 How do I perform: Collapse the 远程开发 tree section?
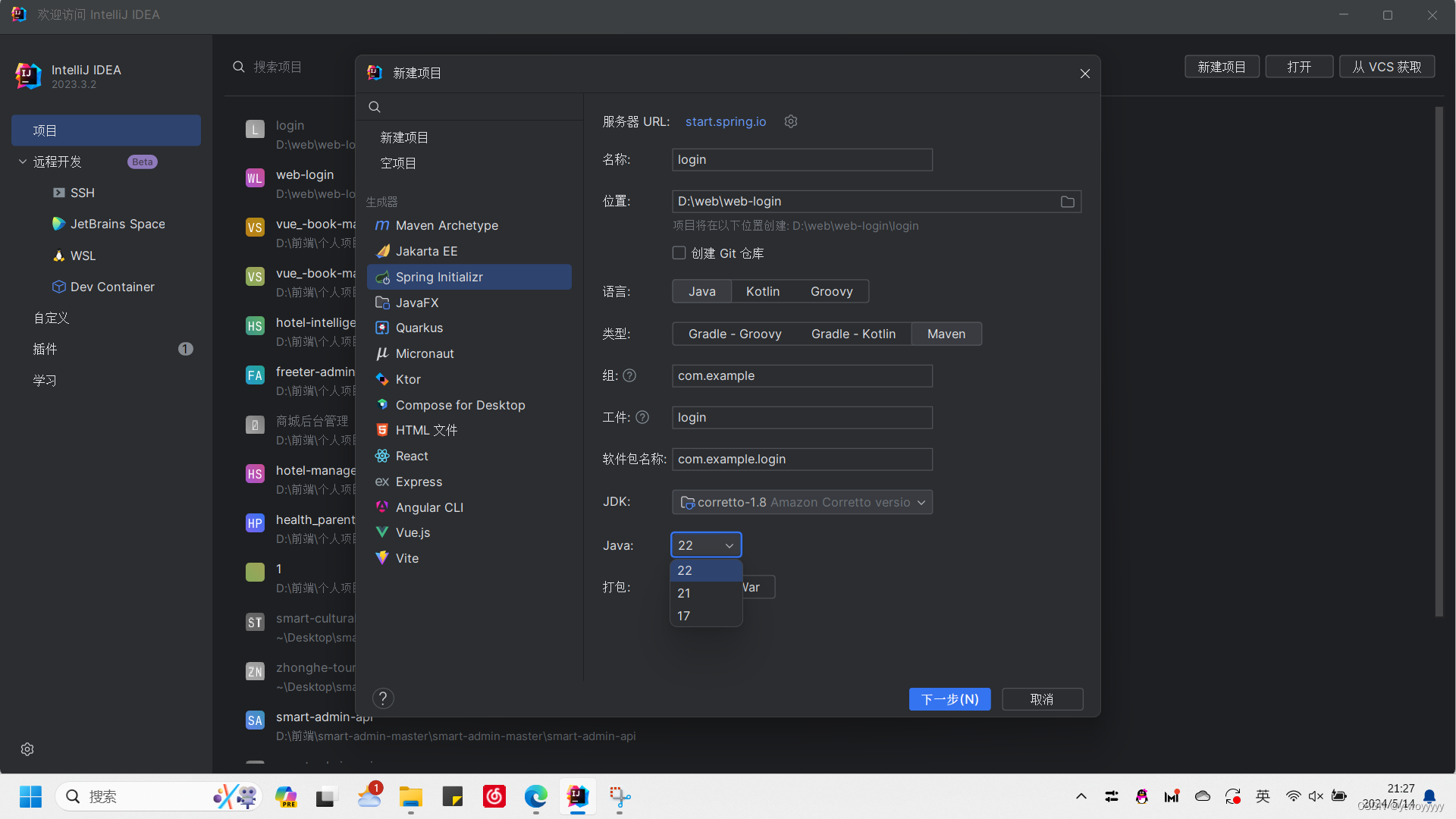pos(23,162)
